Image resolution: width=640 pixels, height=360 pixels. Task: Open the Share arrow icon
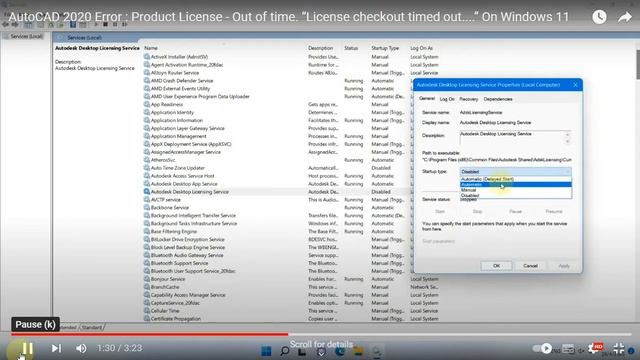(x=624, y=17)
